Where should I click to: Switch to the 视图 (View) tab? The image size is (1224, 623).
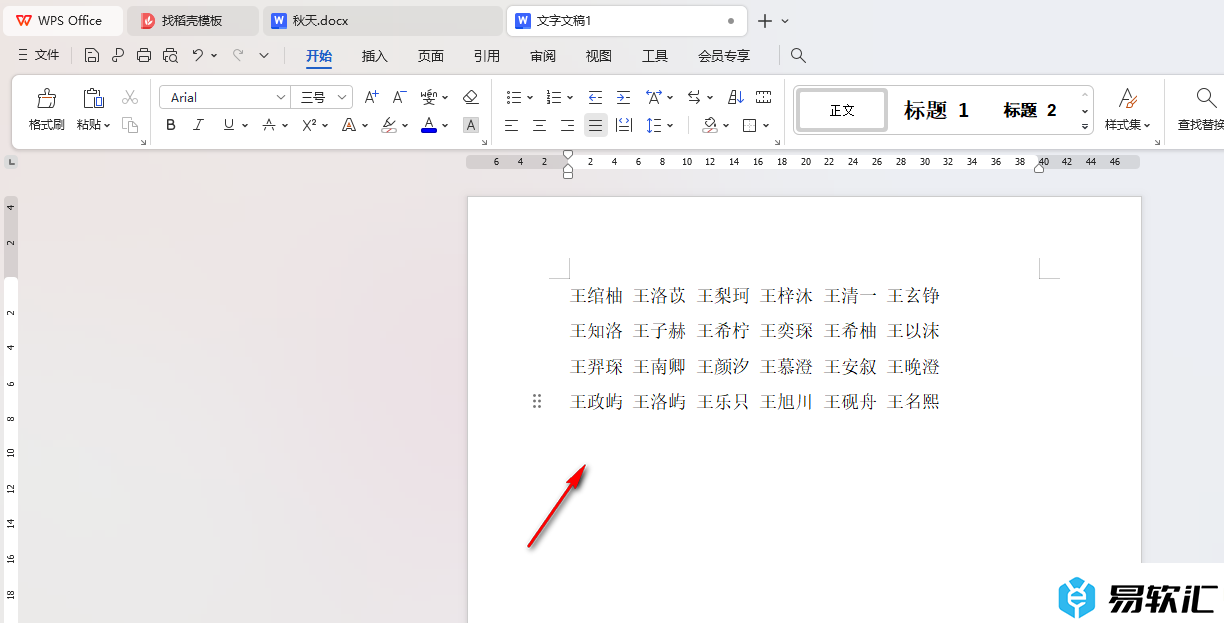[599, 56]
